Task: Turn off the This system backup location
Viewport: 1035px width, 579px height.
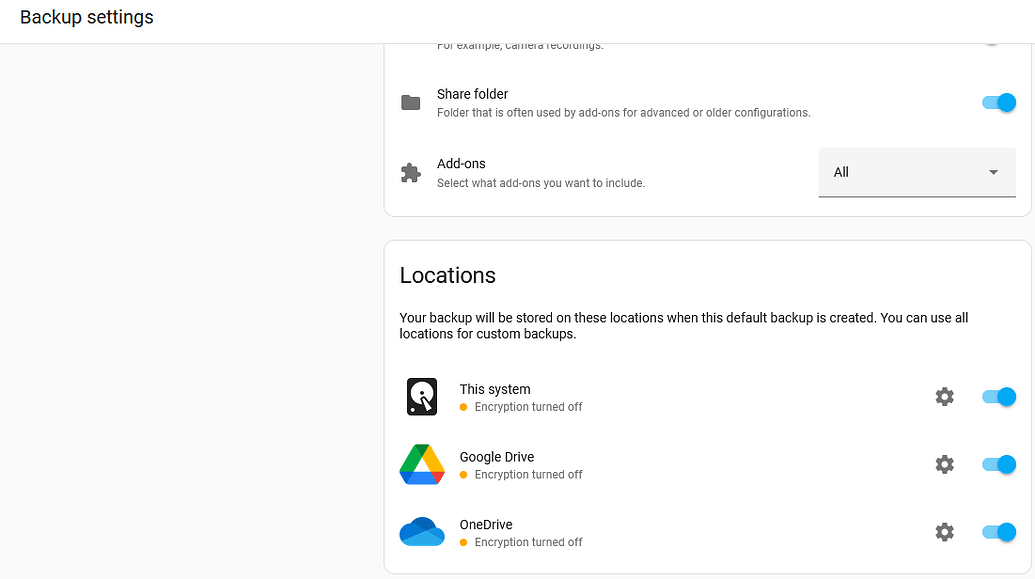Action: pos(998,396)
